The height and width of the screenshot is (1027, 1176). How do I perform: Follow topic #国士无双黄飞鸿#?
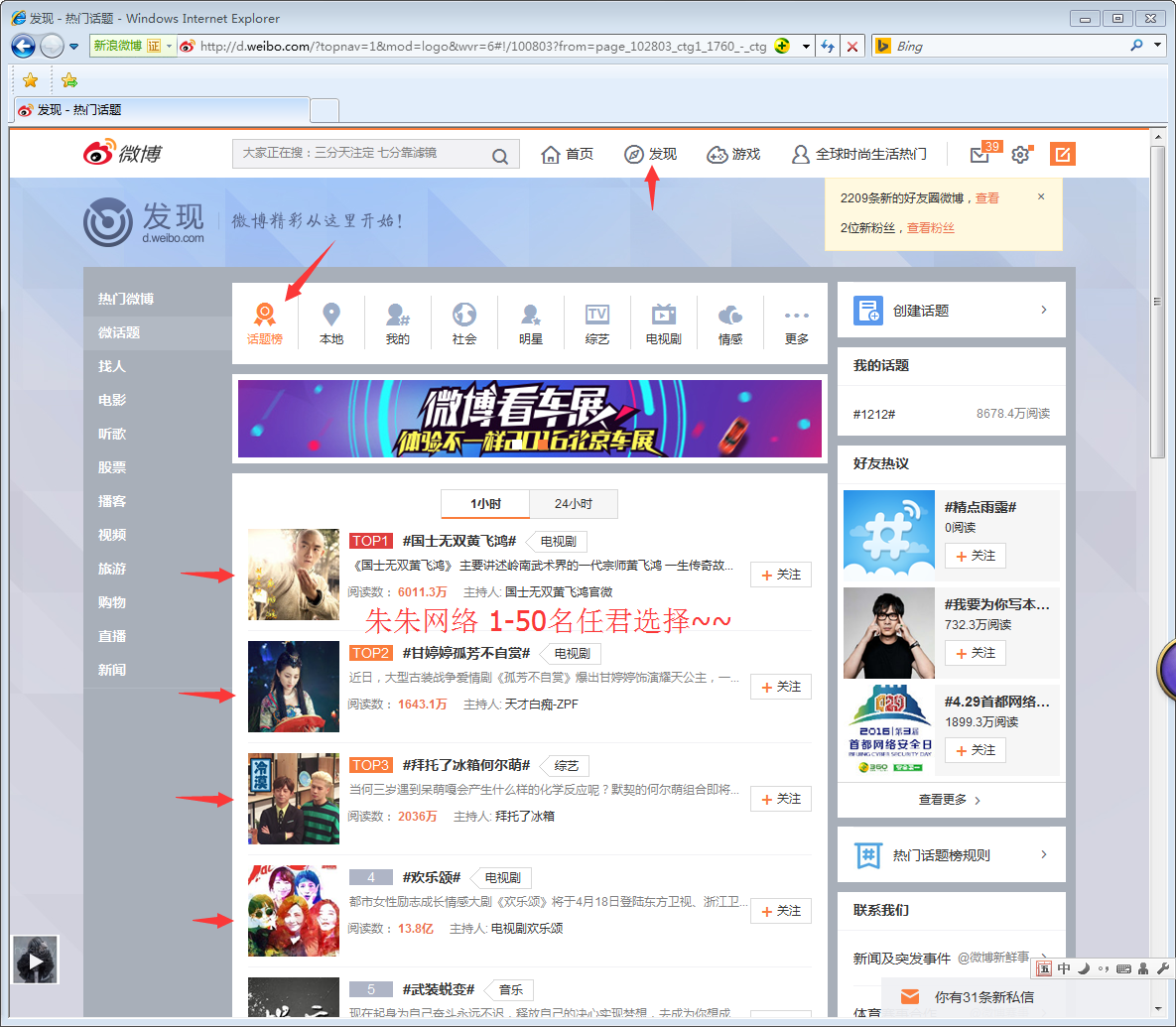click(x=781, y=575)
